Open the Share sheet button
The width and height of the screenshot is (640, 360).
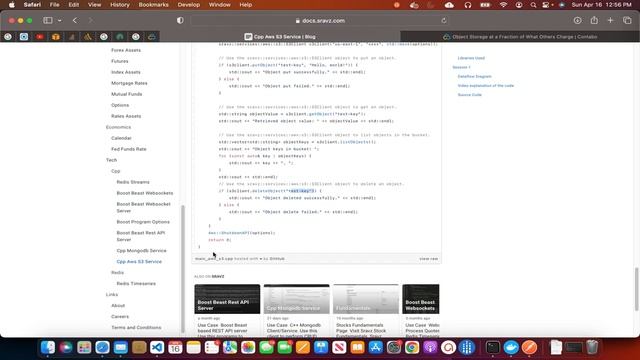click(594, 20)
